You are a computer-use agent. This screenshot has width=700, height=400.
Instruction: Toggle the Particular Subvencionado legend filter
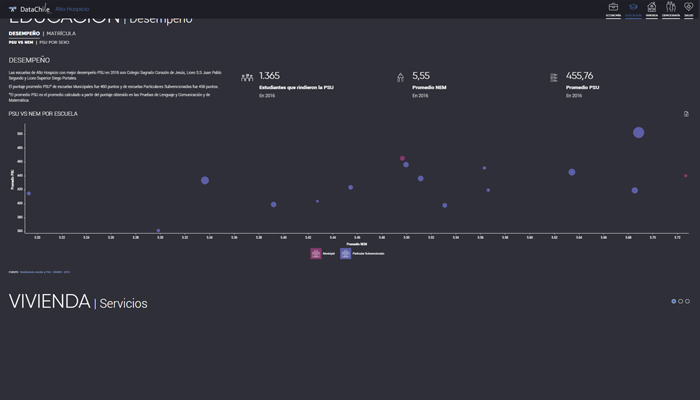(x=346, y=254)
